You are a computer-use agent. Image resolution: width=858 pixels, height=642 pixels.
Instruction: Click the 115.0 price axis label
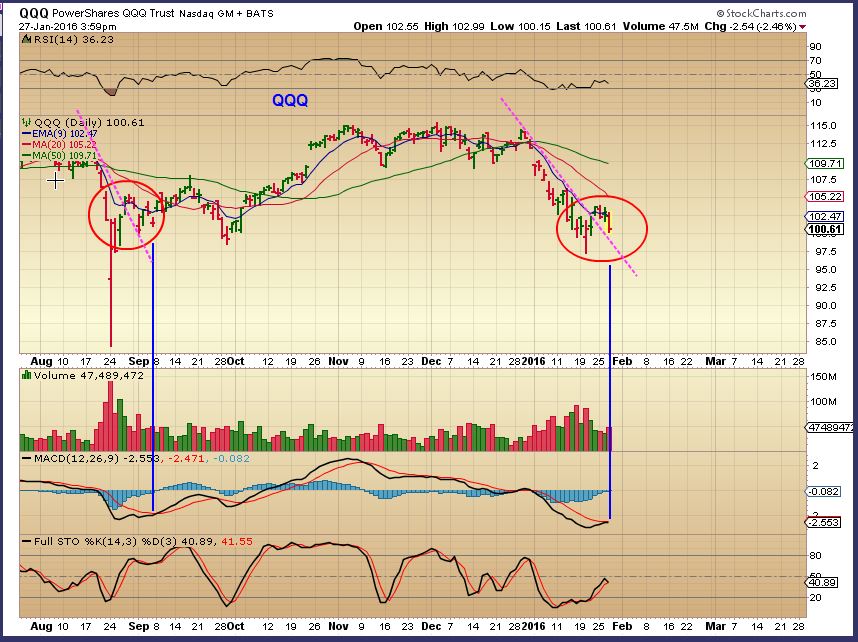click(822, 125)
